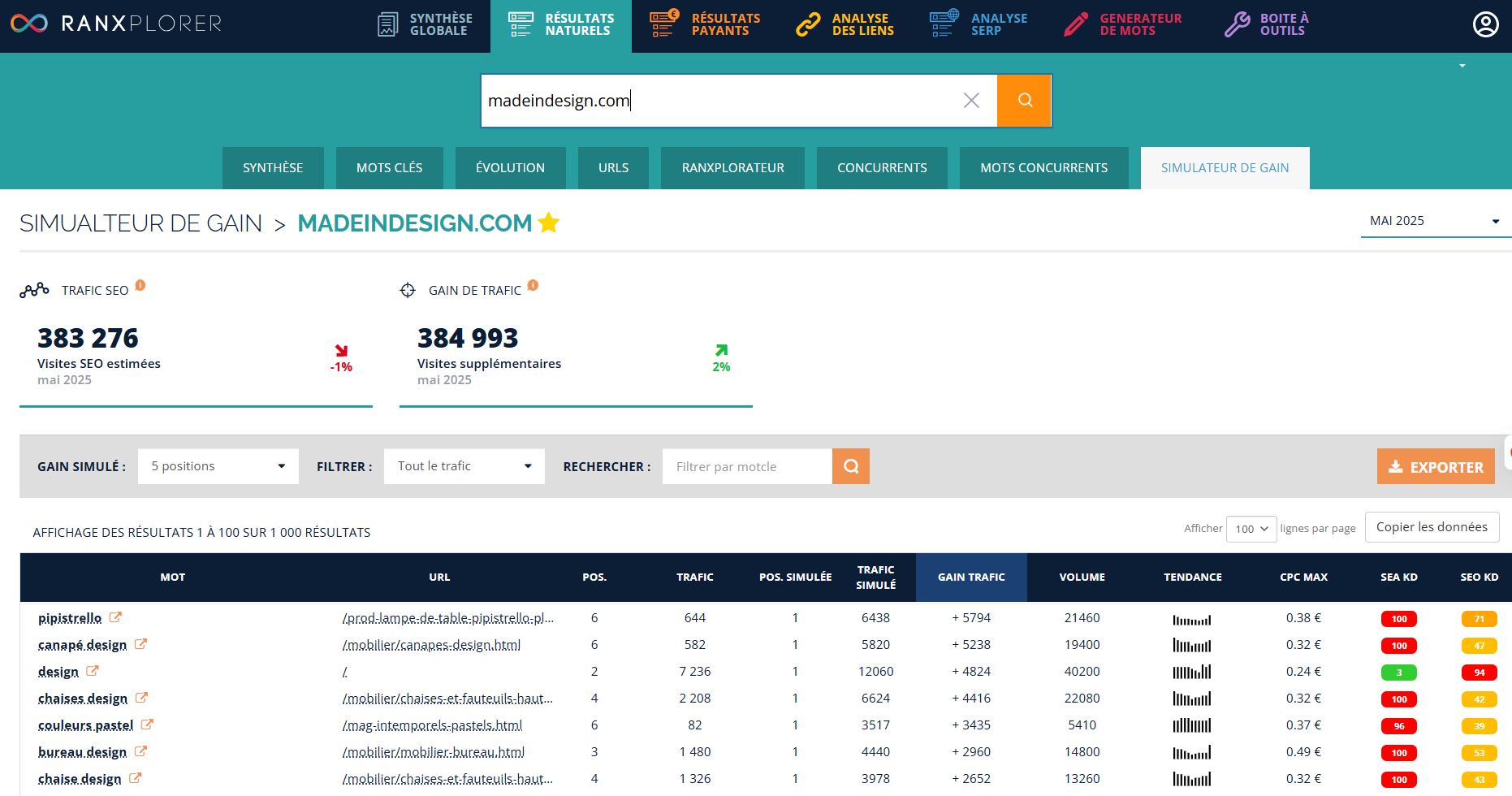This screenshot has height=796, width=1512.
Task: Click the SEO KD badge 94 for design
Action: [1479, 673]
